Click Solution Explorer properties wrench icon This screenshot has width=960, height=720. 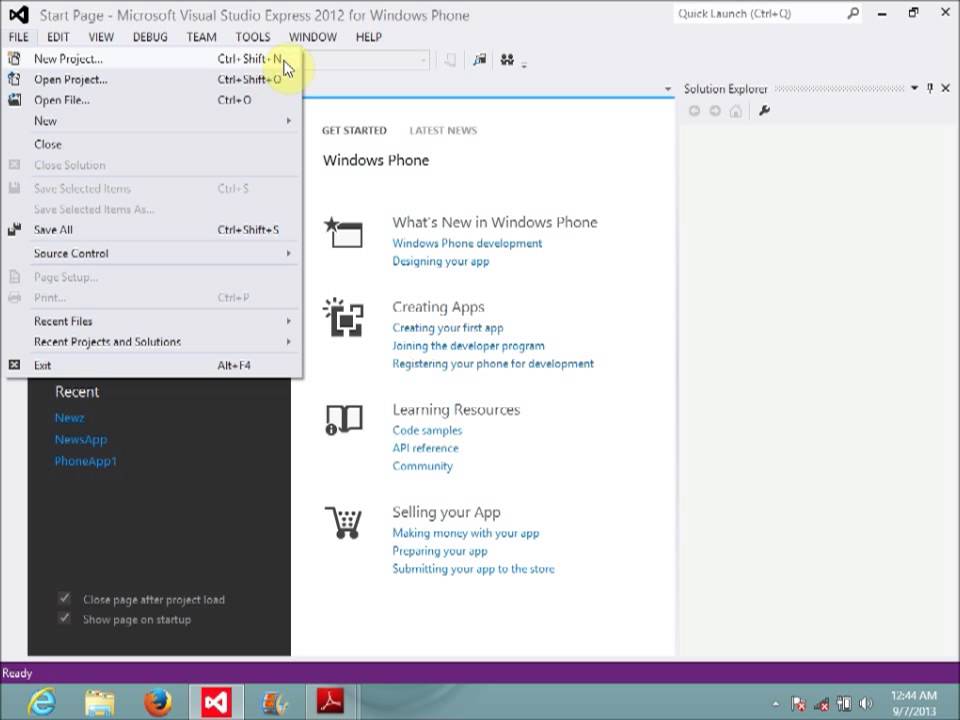click(764, 111)
